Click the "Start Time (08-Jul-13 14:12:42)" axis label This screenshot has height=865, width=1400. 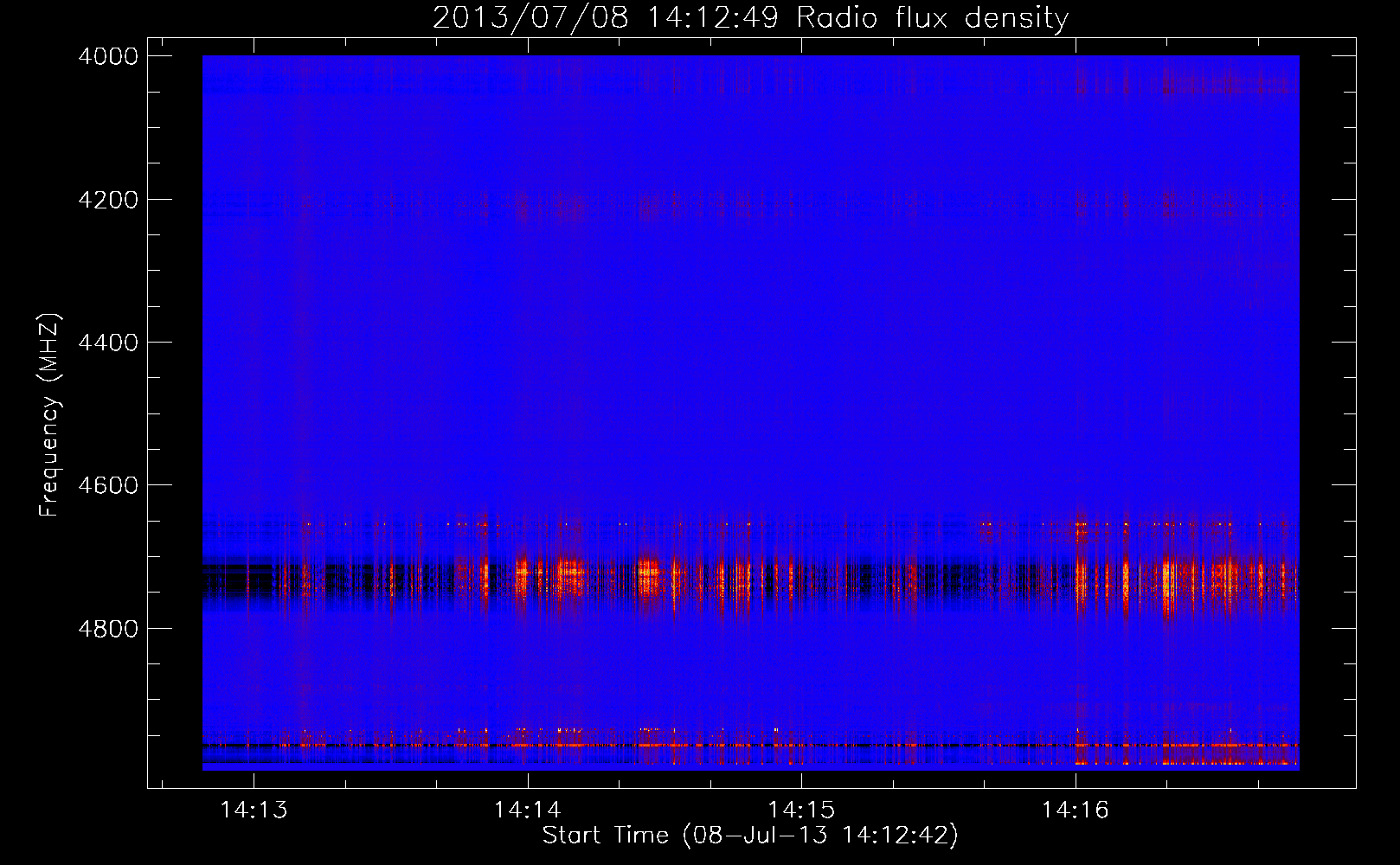click(x=750, y=836)
